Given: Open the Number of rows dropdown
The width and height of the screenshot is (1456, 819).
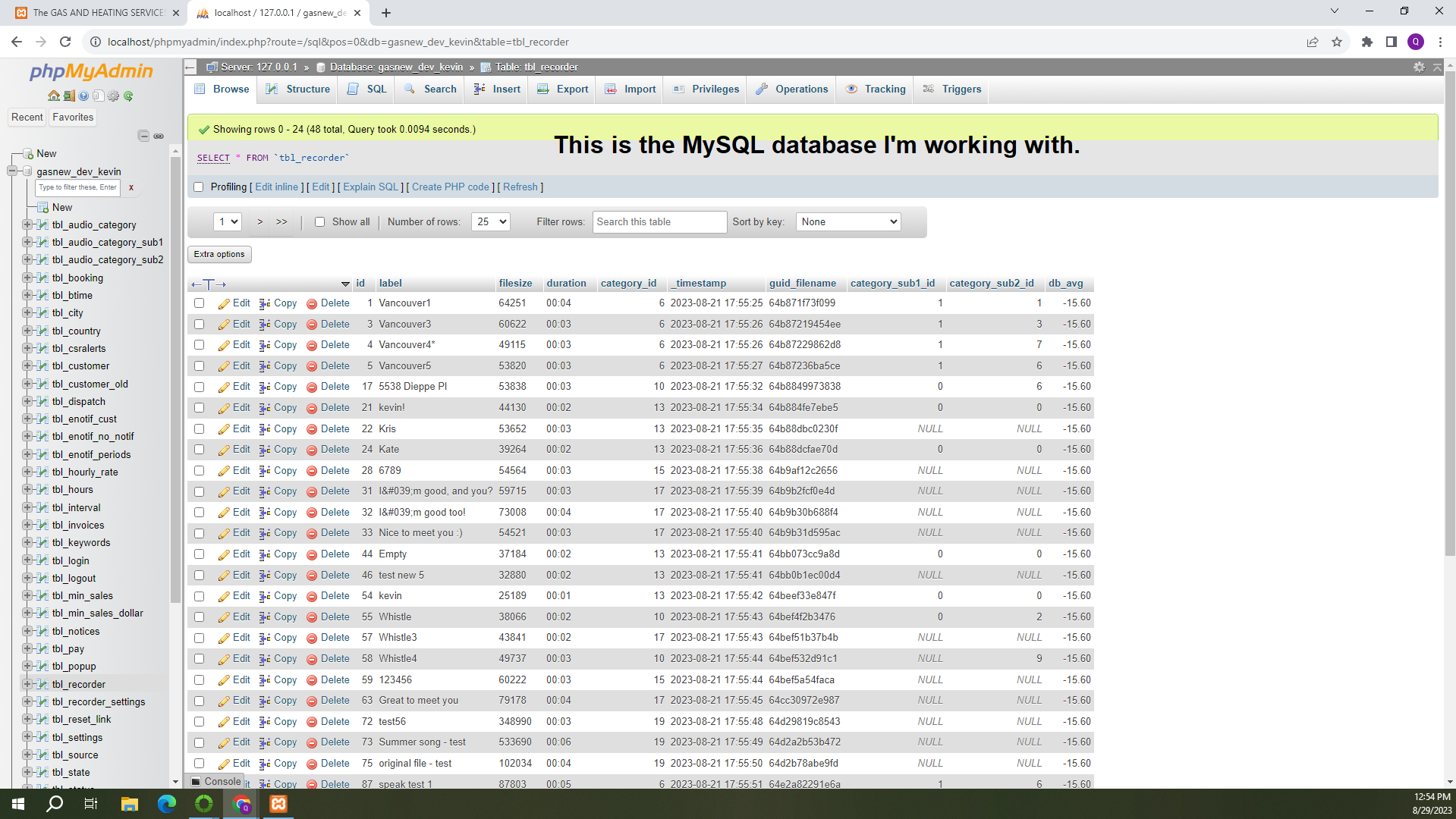Looking at the screenshot, I should pos(490,222).
